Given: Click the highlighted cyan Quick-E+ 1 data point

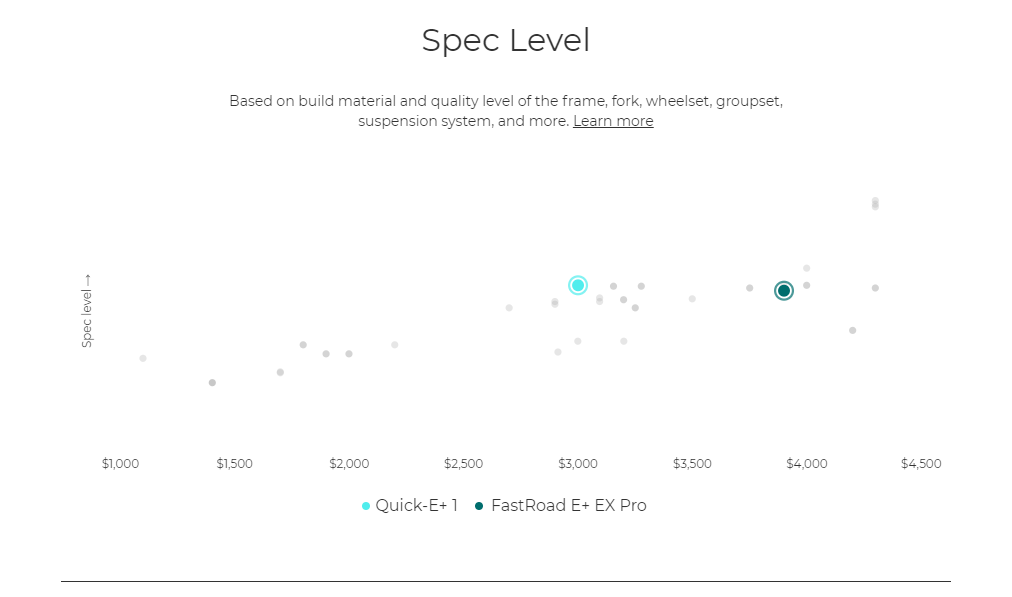Looking at the screenshot, I should click(577, 285).
